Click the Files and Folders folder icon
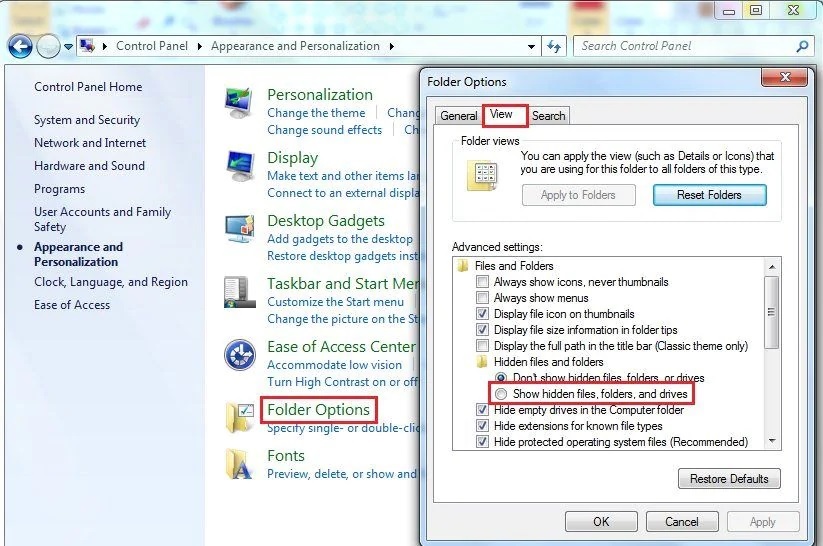The height and width of the screenshot is (546, 823). (462, 266)
